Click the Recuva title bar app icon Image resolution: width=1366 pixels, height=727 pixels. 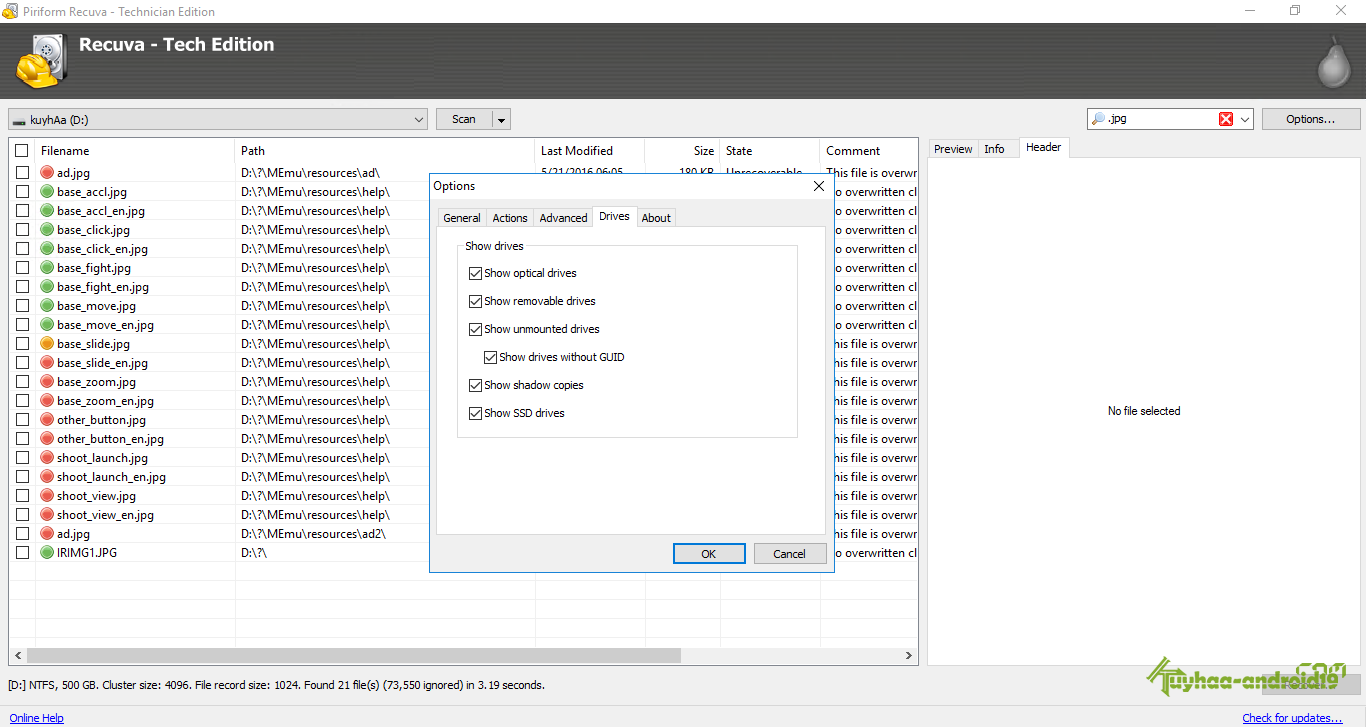tap(10, 11)
